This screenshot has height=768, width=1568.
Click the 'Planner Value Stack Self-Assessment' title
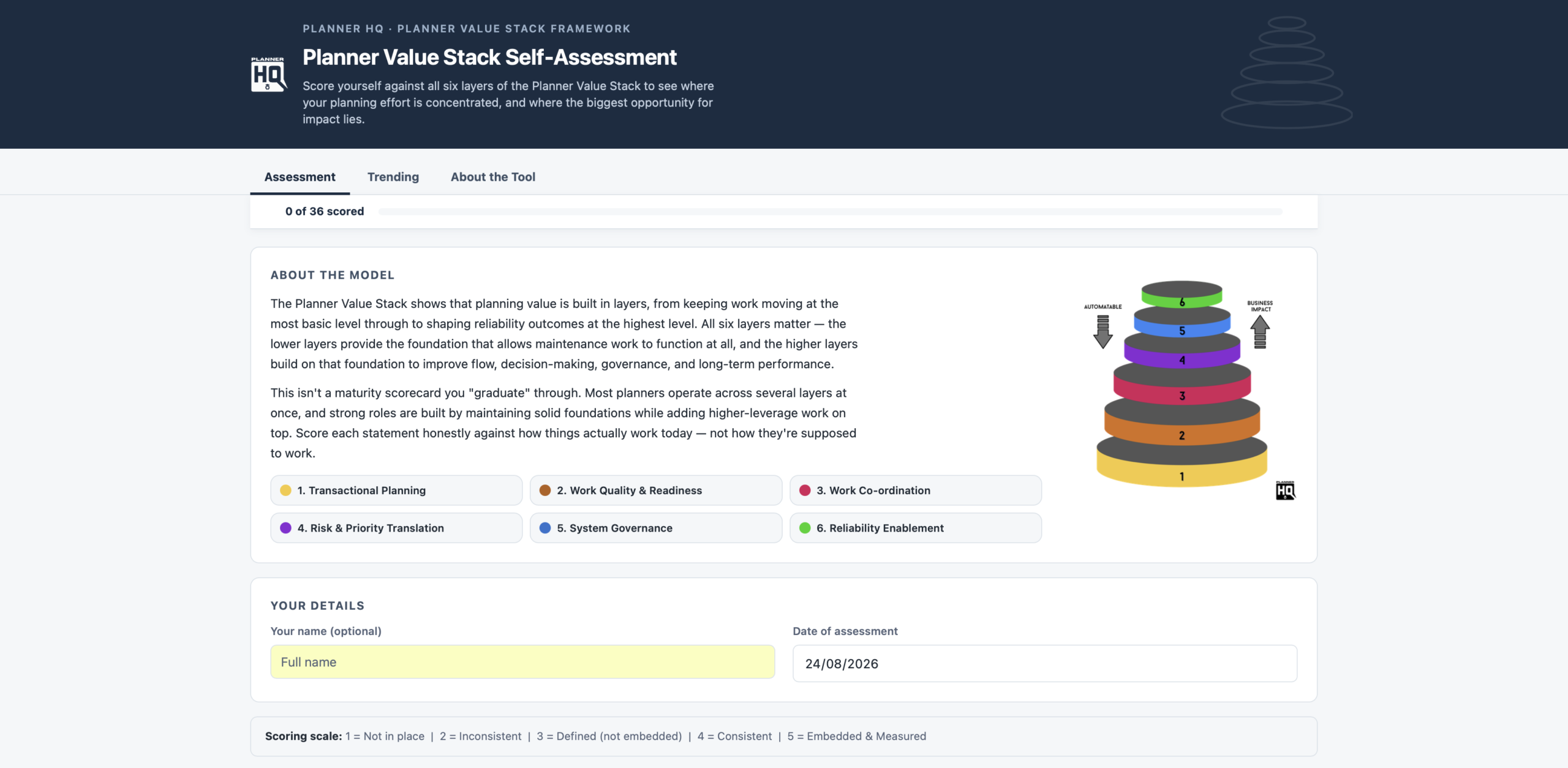[x=489, y=57]
